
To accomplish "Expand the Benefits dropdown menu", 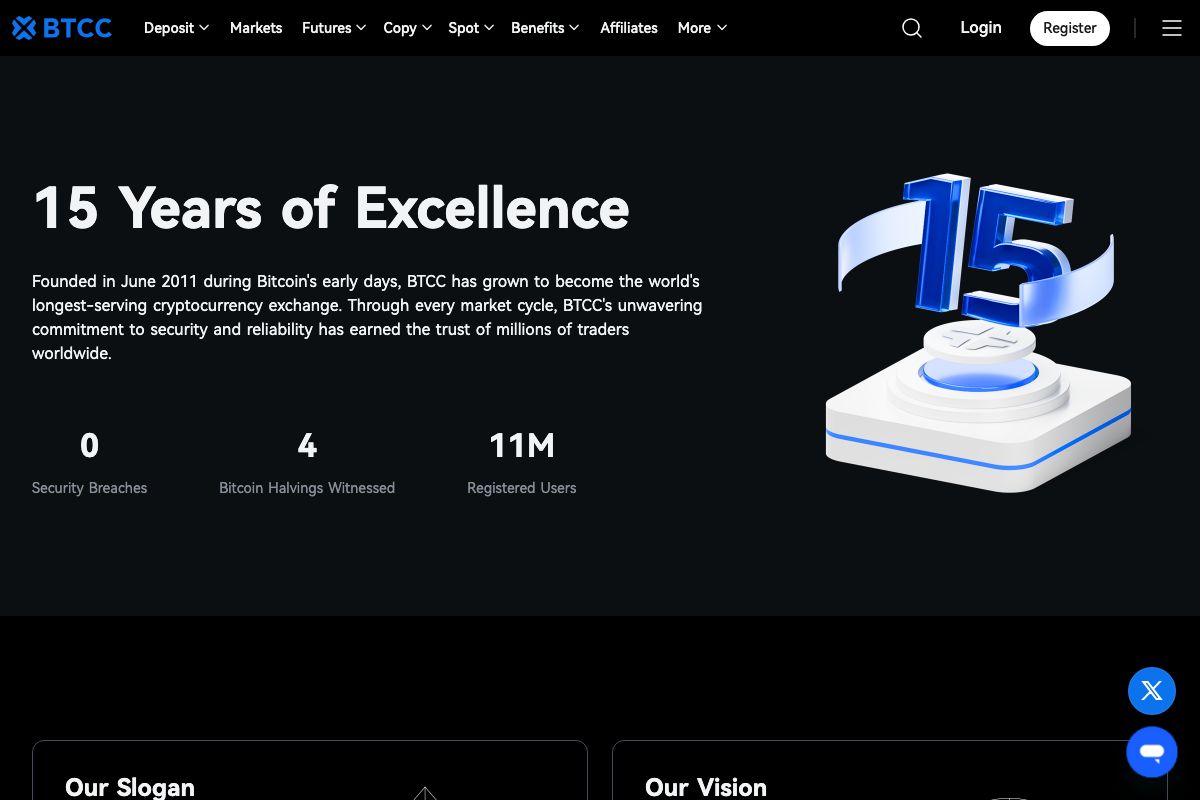I will coord(545,28).
